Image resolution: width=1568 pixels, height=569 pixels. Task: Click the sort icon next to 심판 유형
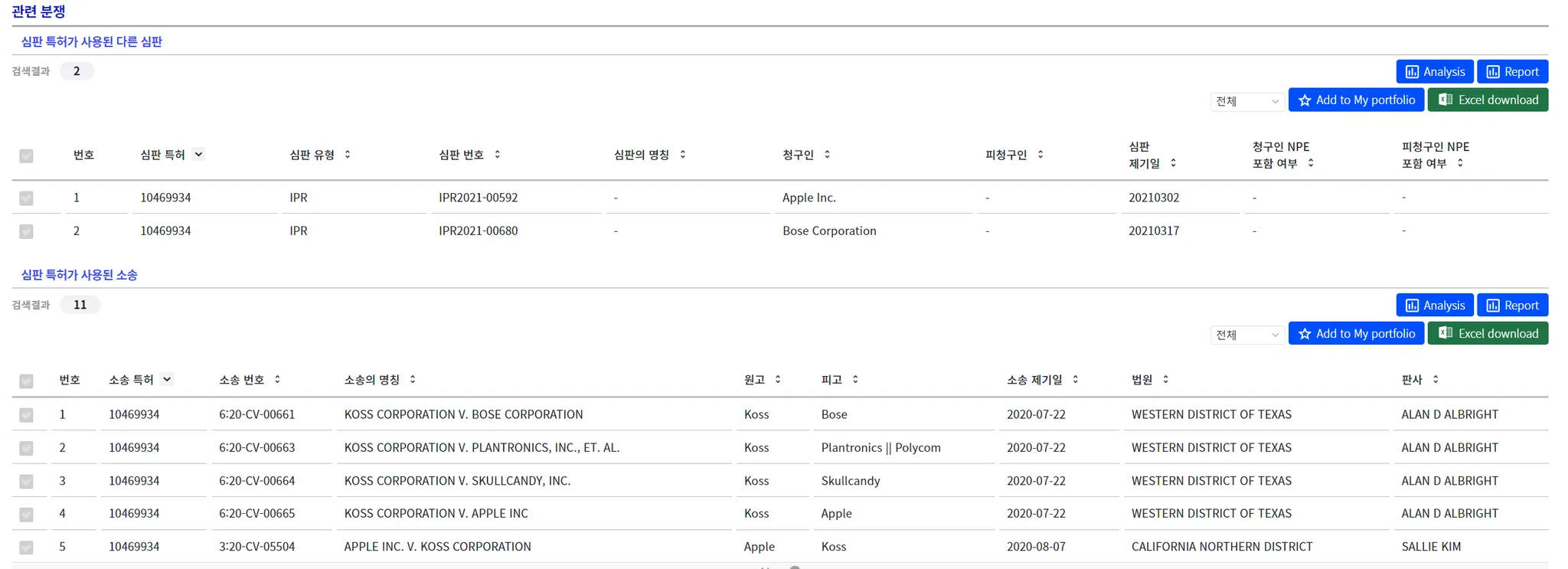pyautogui.click(x=348, y=155)
